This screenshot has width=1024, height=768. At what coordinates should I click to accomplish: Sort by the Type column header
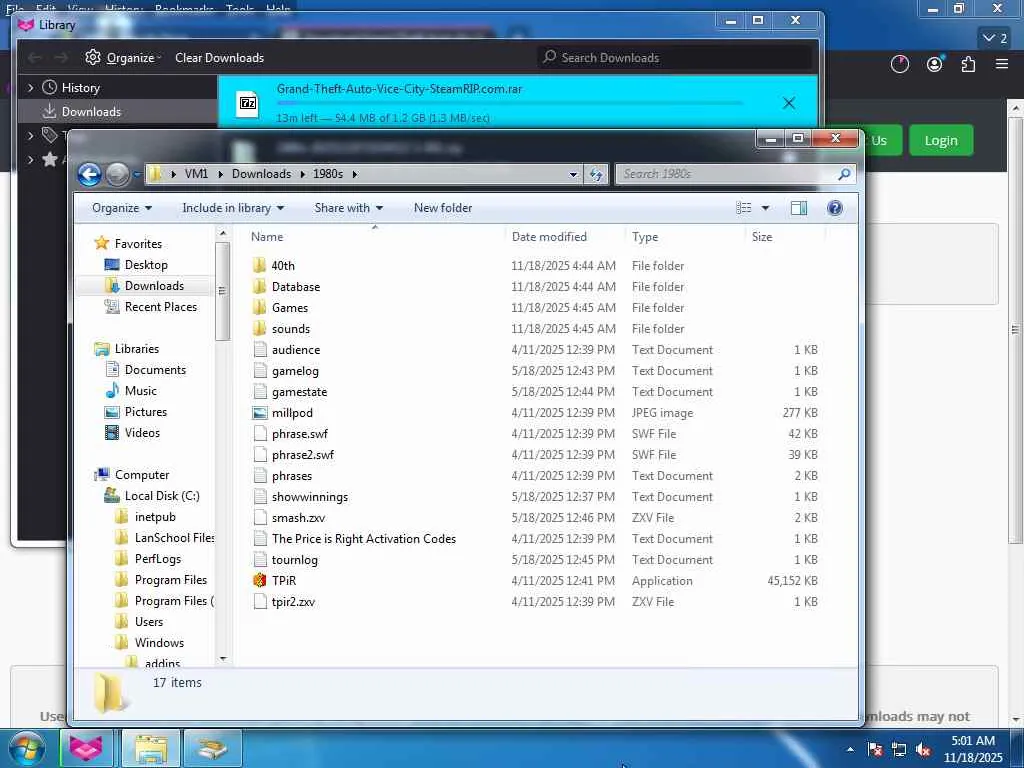tap(645, 236)
